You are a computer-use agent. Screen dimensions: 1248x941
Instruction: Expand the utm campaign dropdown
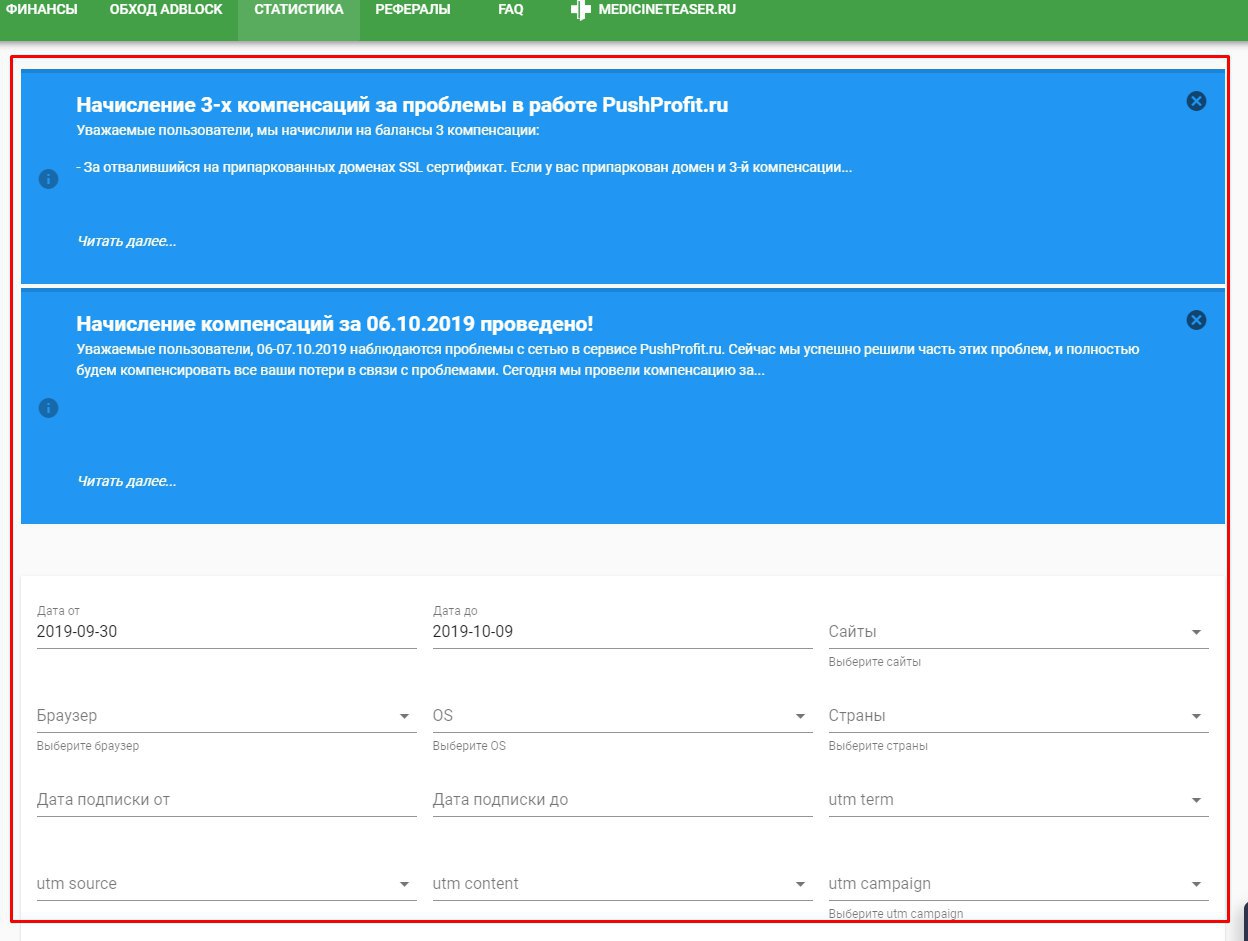1019,884
